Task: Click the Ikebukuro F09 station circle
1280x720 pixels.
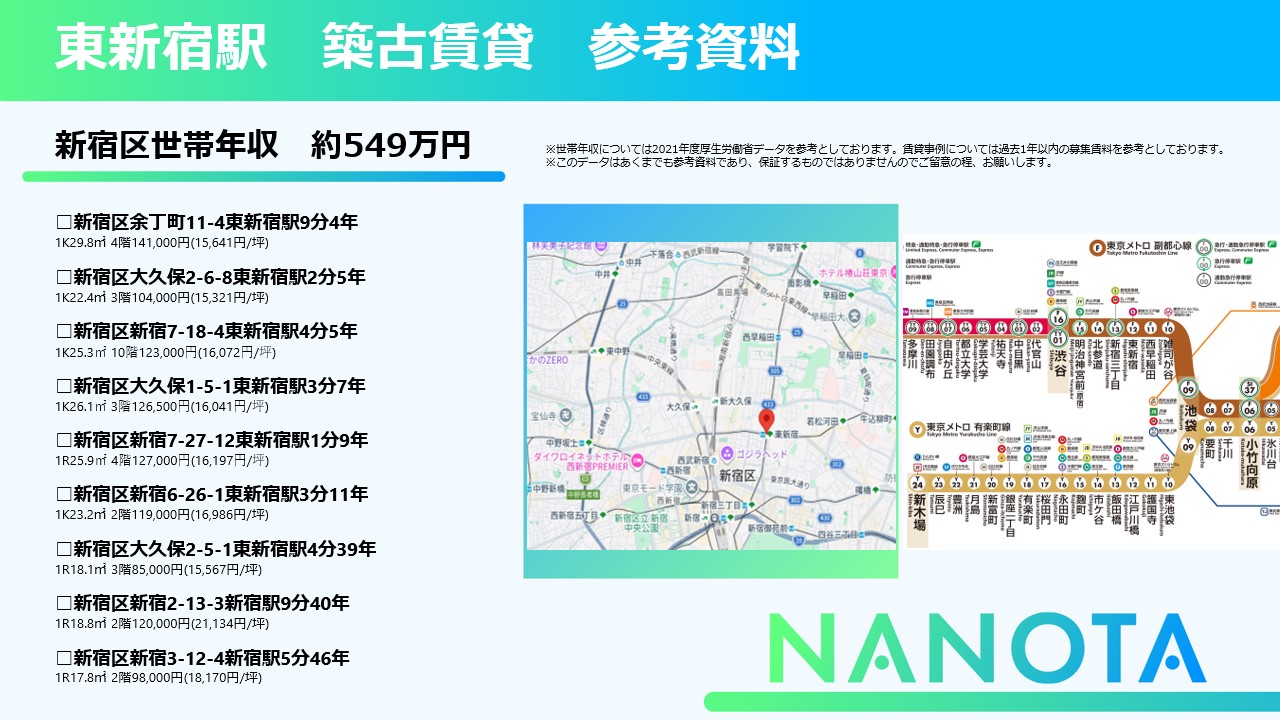Action: point(1190,389)
